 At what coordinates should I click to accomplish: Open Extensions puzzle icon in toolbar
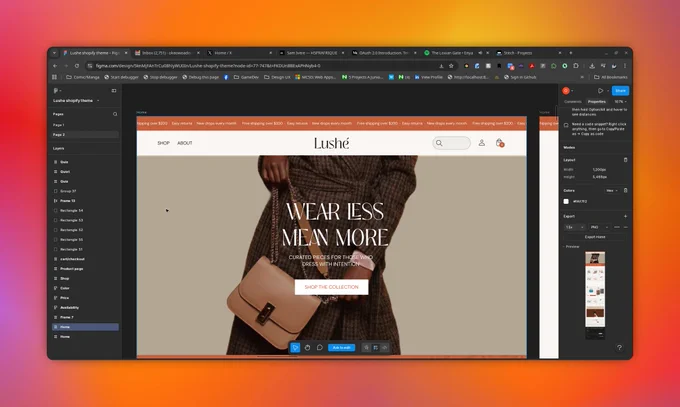[575, 66]
